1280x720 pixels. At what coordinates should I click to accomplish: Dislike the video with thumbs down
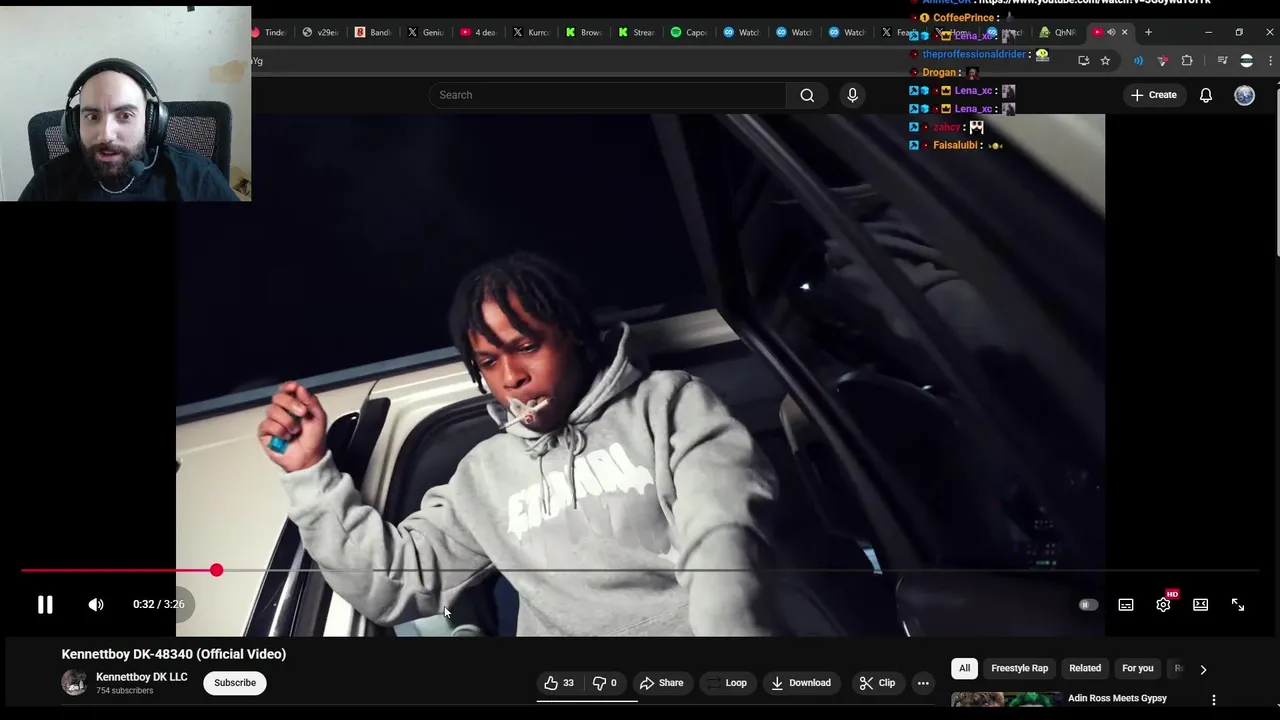tap(604, 683)
